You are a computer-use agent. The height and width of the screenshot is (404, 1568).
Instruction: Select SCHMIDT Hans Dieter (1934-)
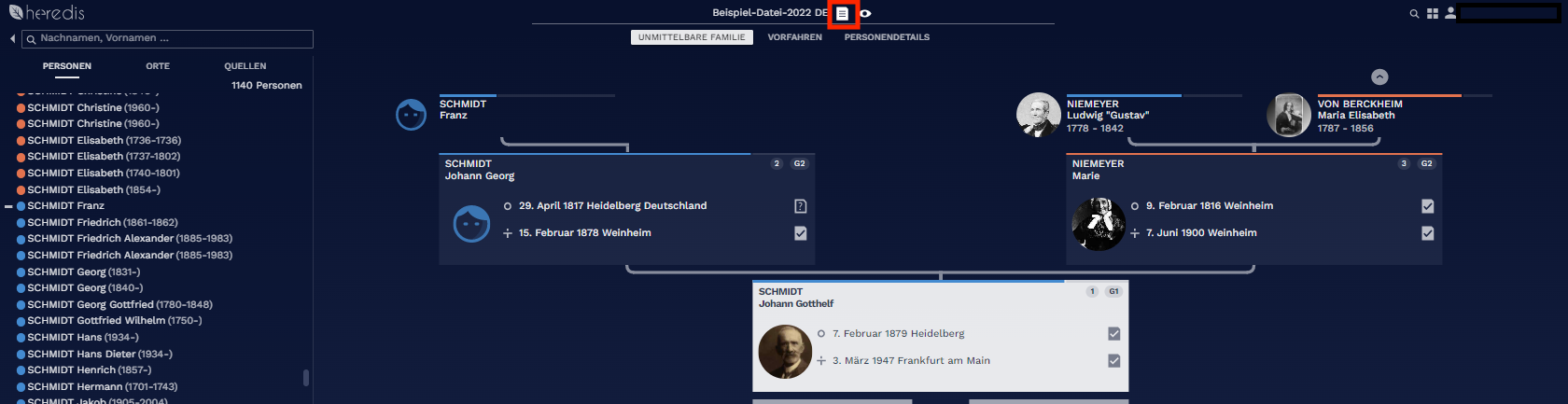[100, 354]
